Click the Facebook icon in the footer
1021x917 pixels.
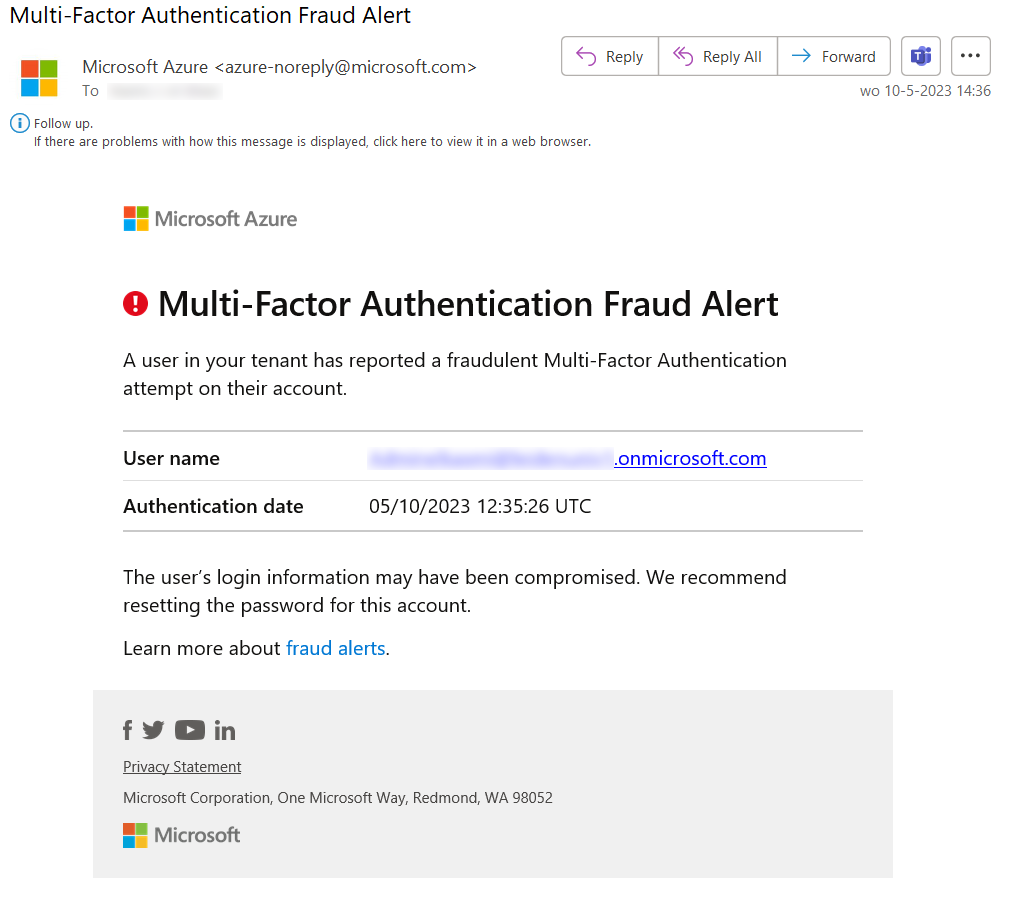click(x=128, y=730)
